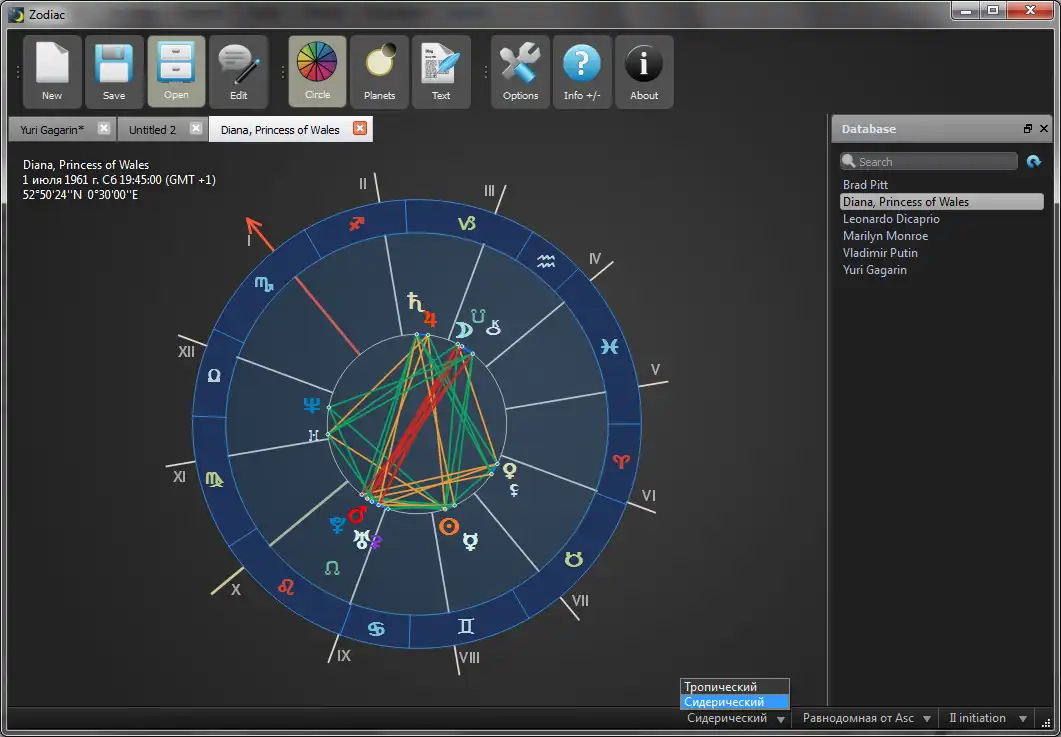Click the Info +/- question mark icon
This screenshot has width=1061, height=737.
coord(582,72)
